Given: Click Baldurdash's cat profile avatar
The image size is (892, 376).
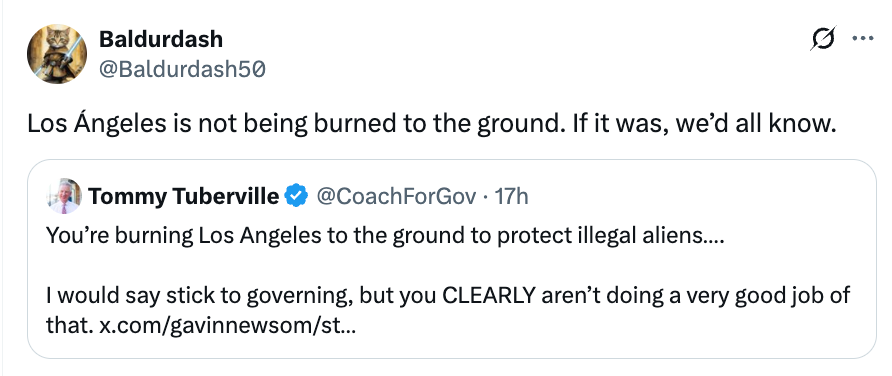Looking at the screenshot, I should tap(57, 54).
